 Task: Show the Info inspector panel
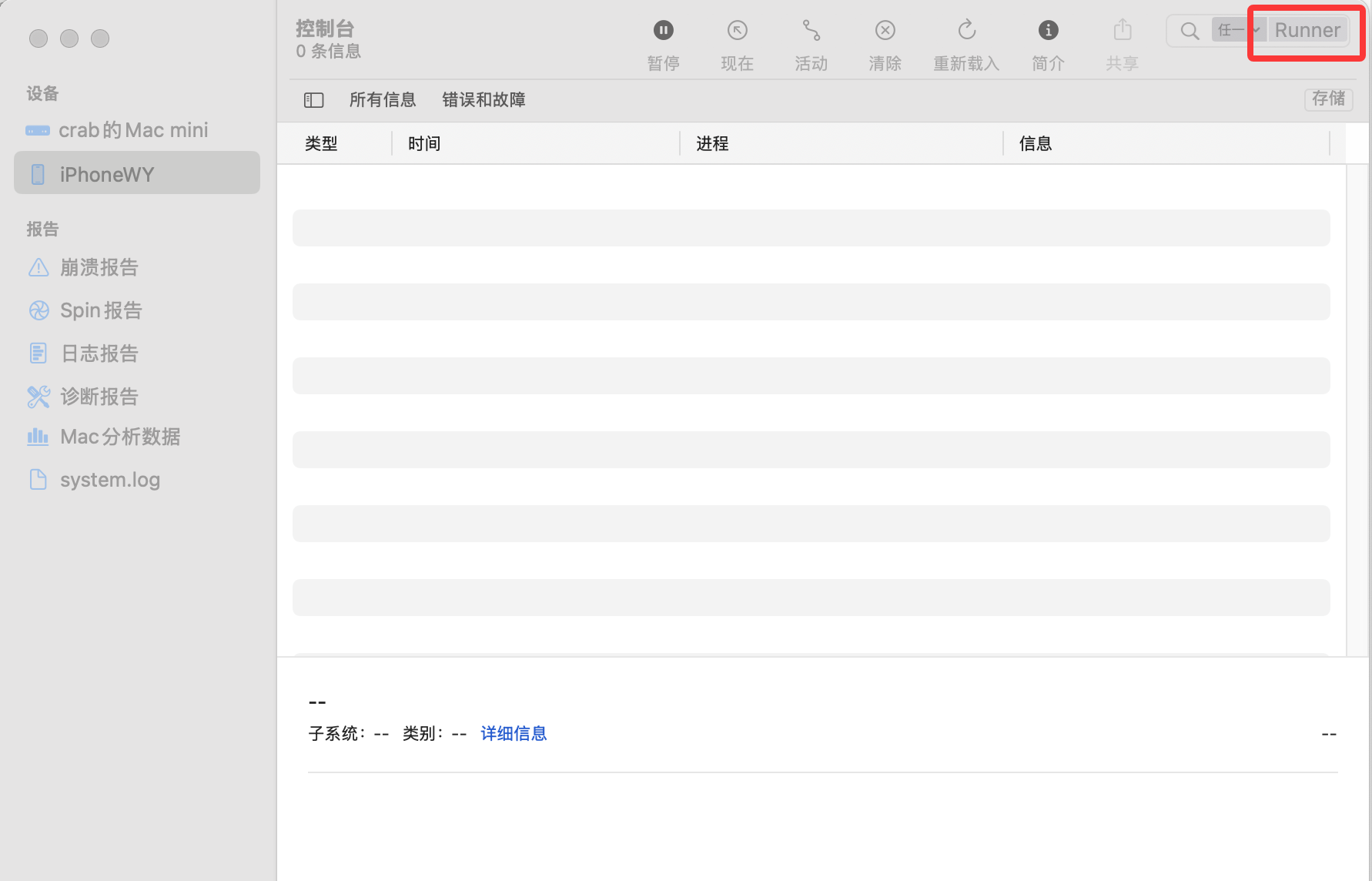coord(1048,31)
